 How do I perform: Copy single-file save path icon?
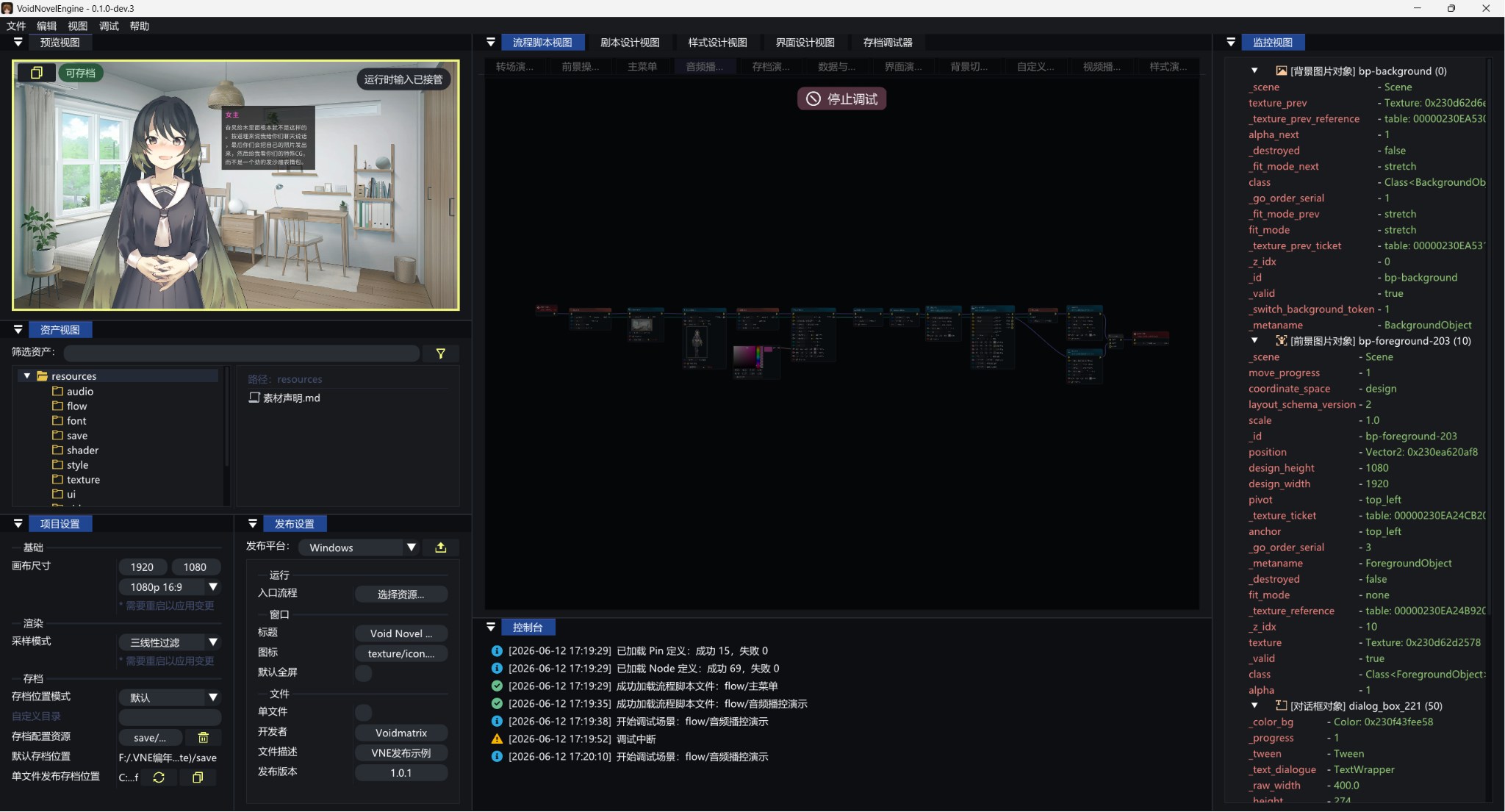click(x=198, y=777)
